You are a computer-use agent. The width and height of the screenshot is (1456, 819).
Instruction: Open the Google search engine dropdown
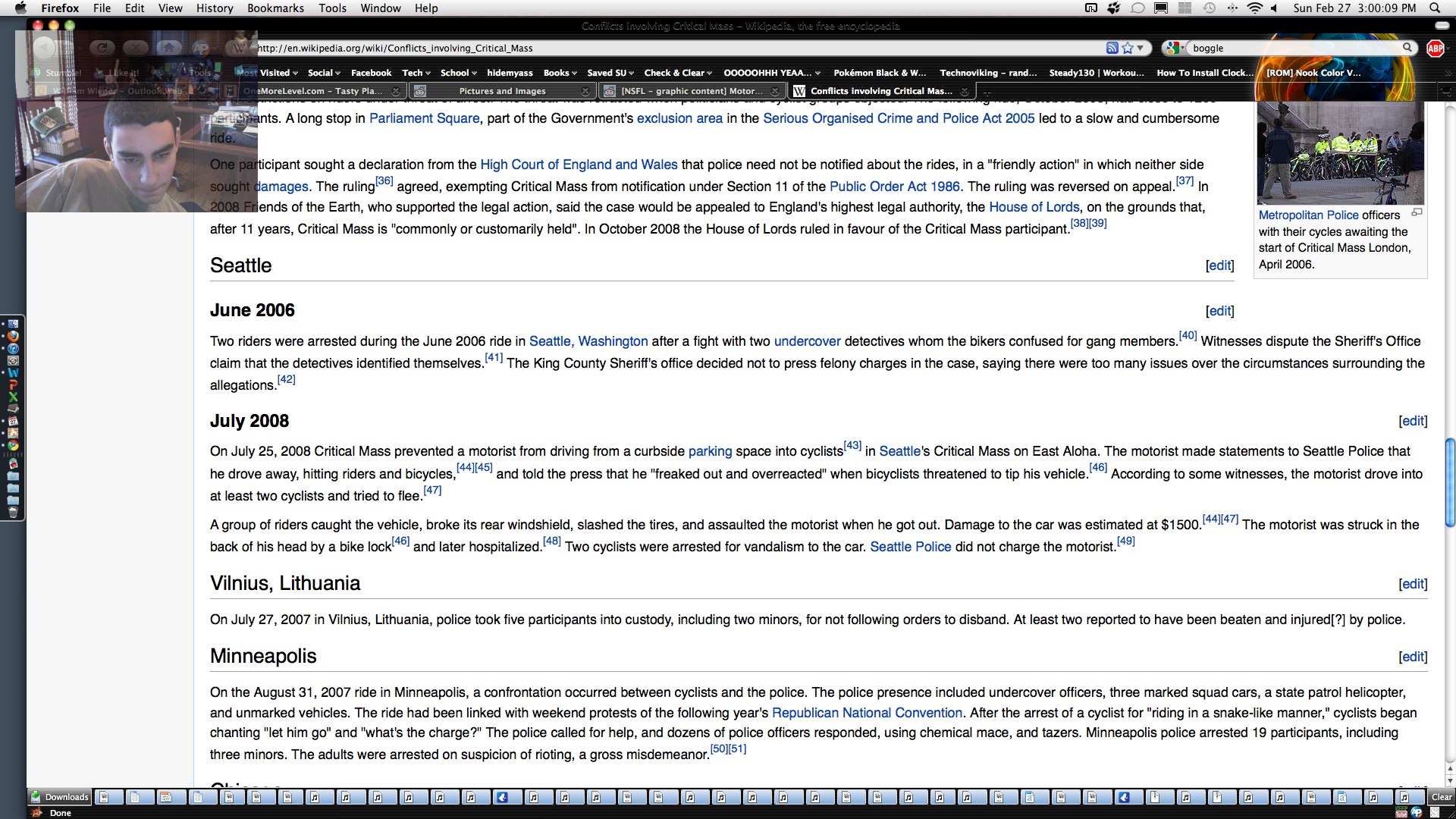click(x=1175, y=48)
